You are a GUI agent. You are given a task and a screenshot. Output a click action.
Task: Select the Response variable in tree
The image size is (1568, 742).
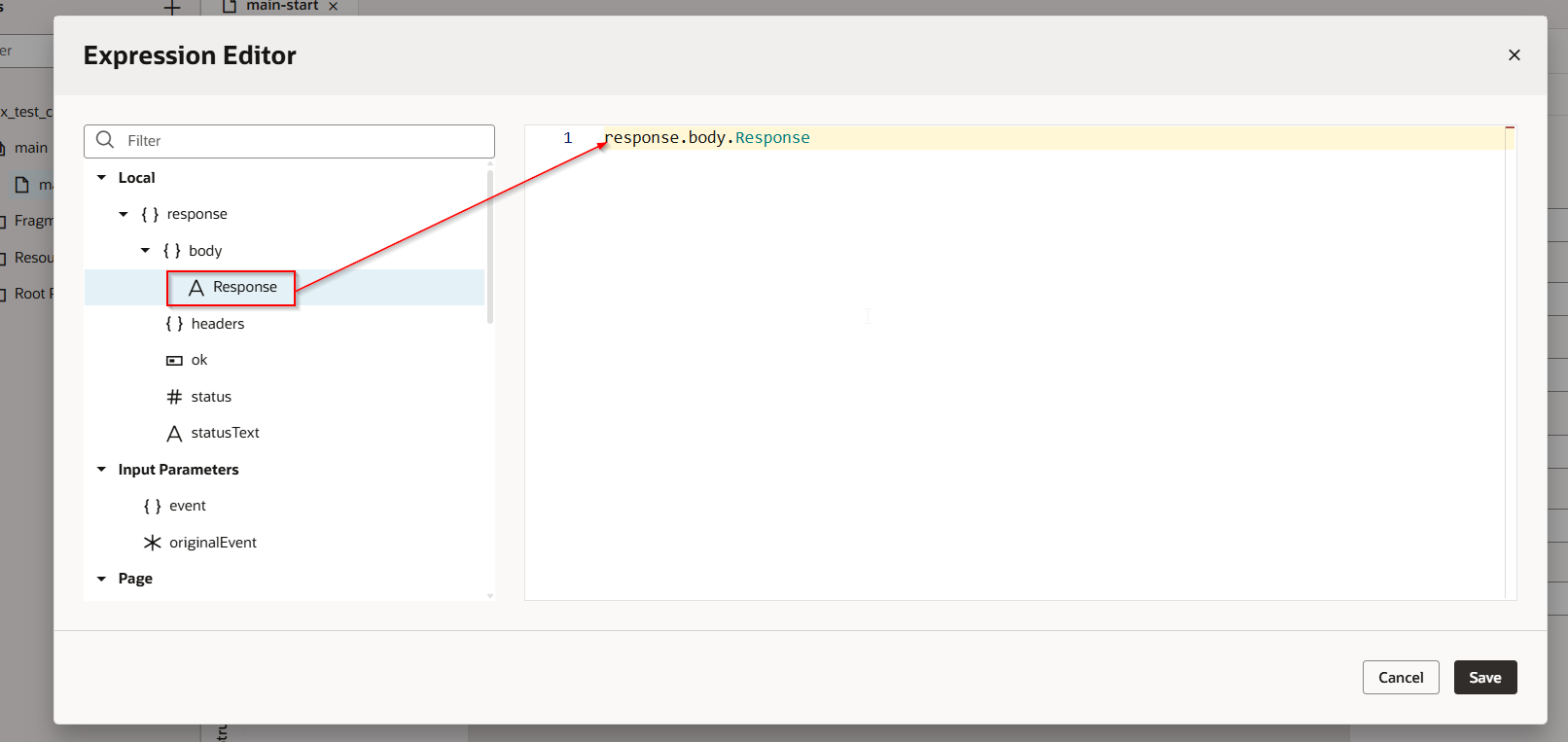[284, 287]
